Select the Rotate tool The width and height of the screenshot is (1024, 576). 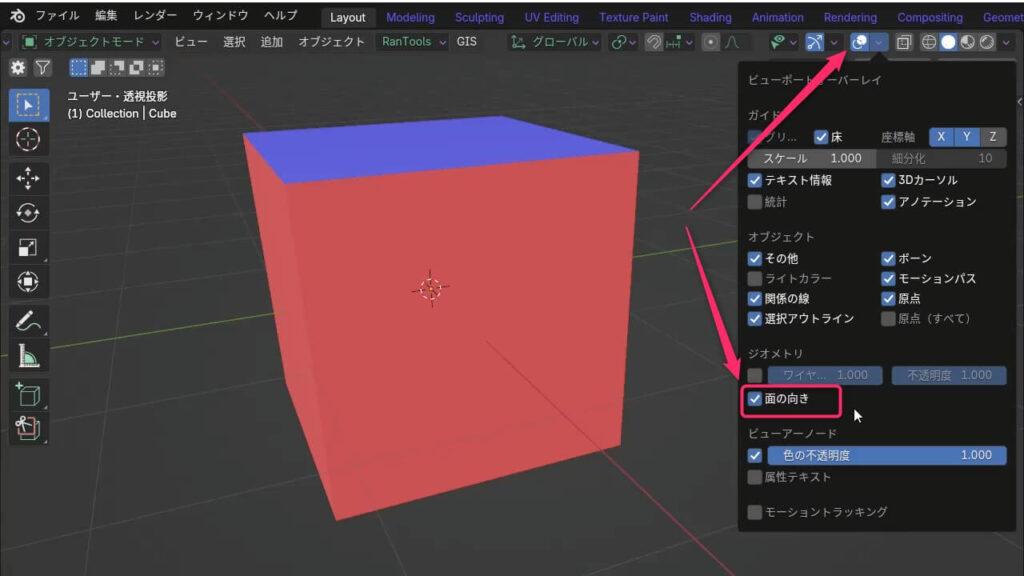point(28,213)
